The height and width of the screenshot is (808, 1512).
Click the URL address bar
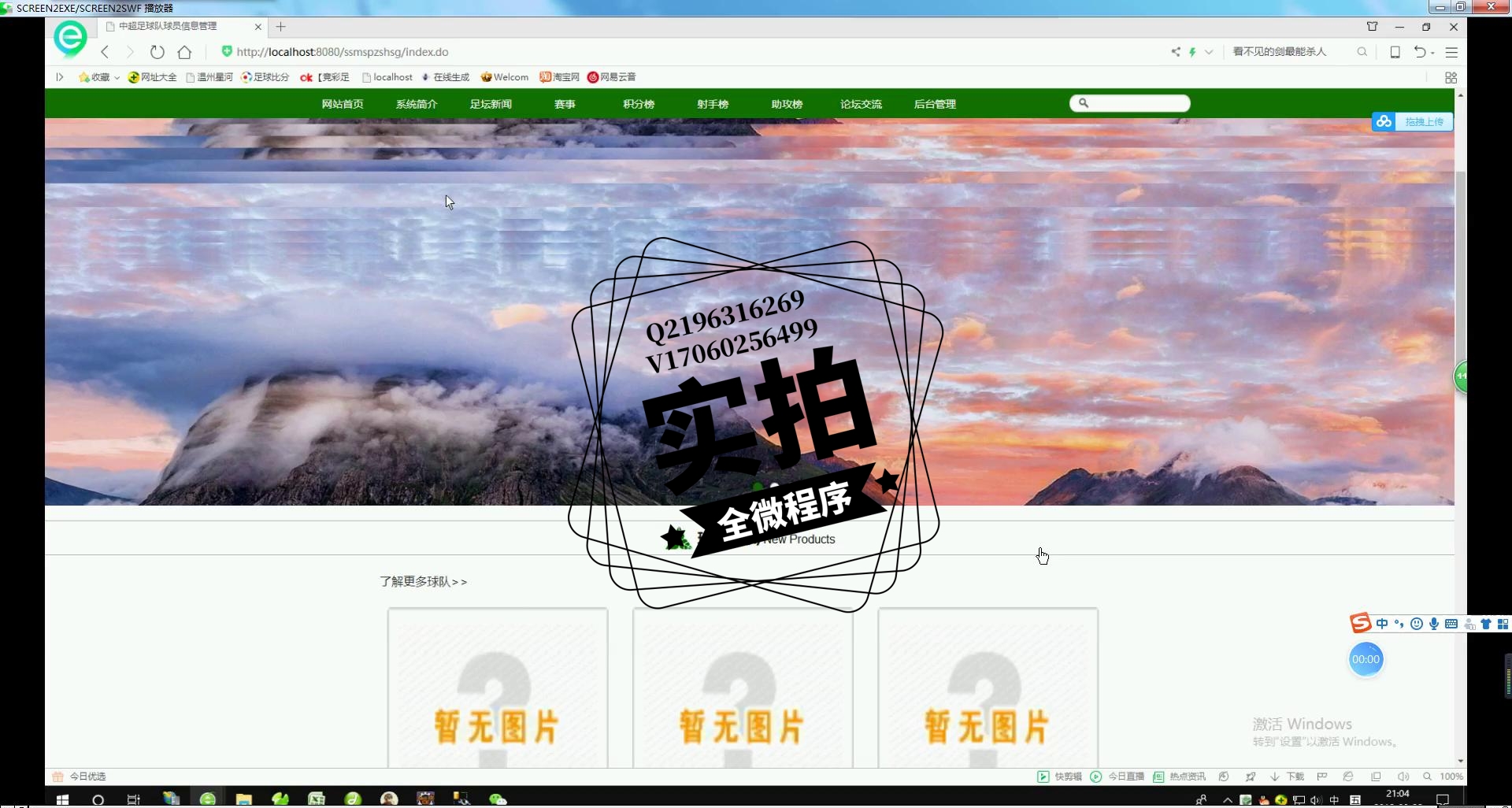[x=343, y=52]
